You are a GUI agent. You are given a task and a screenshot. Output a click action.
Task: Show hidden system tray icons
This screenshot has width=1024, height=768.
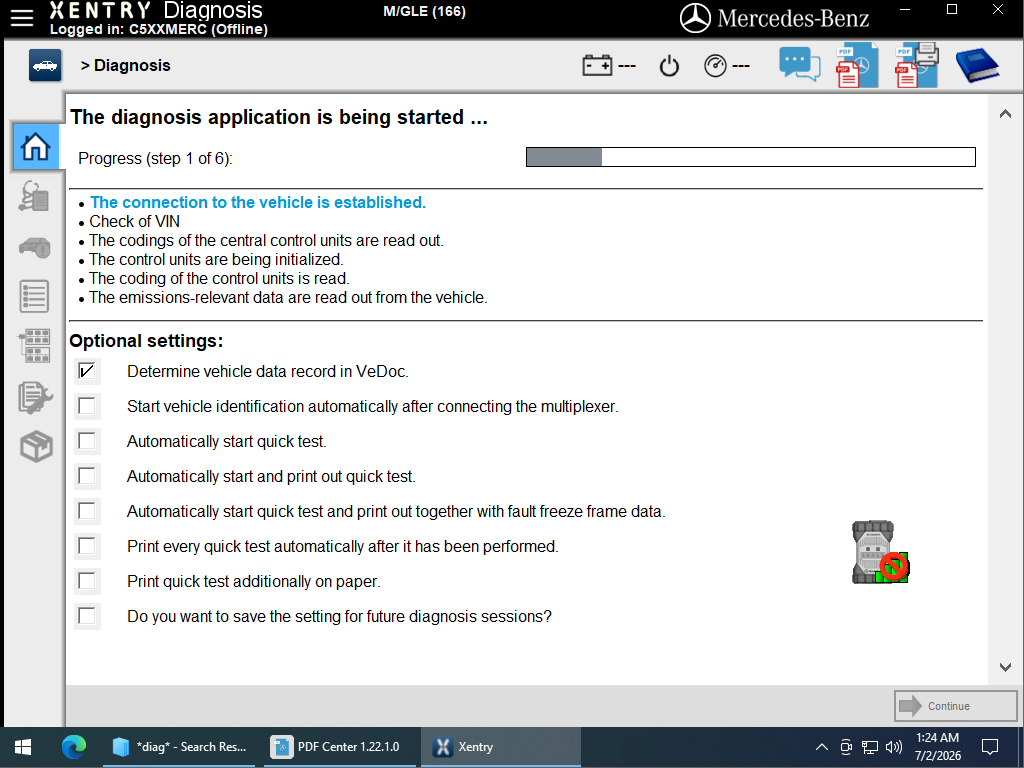click(x=822, y=747)
